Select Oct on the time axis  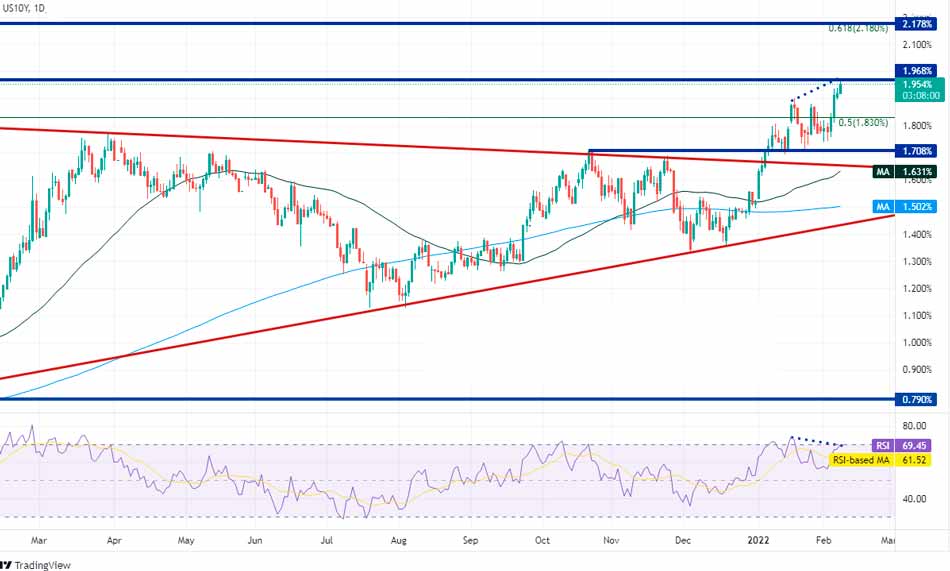(542, 538)
